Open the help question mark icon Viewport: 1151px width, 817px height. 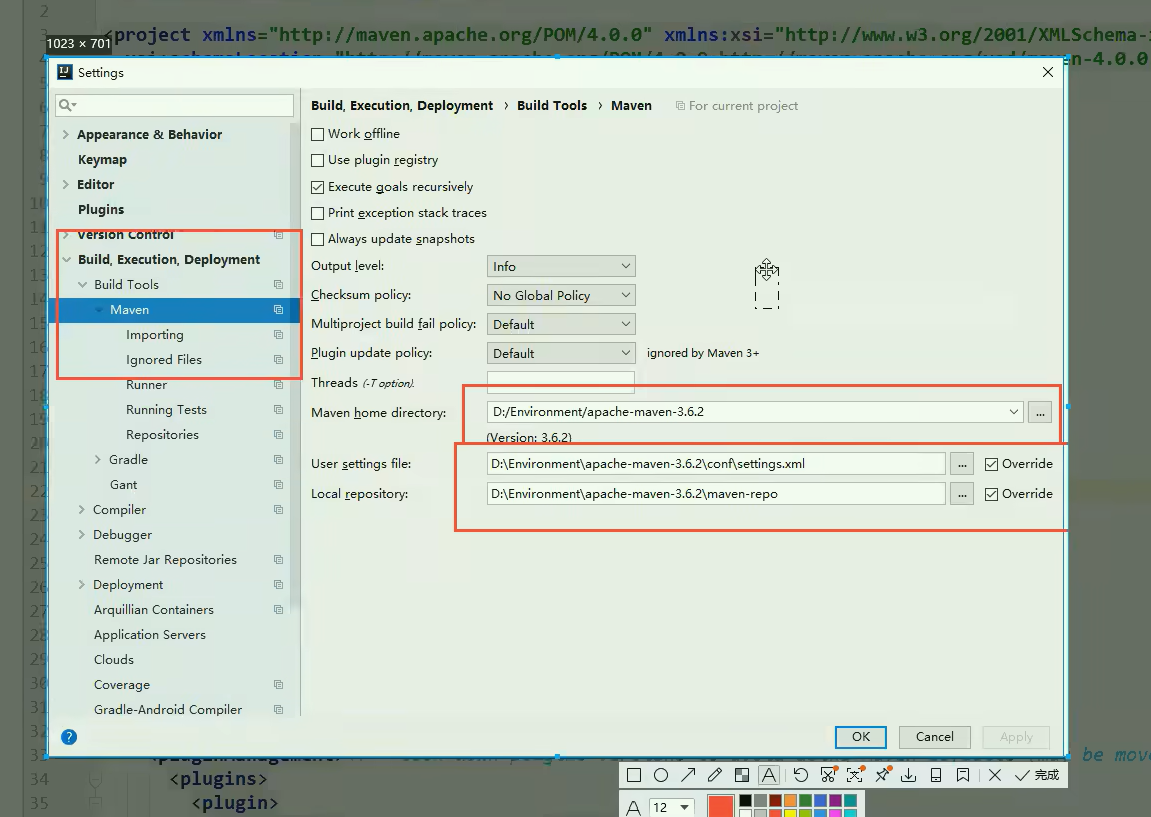[x=69, y=737]
